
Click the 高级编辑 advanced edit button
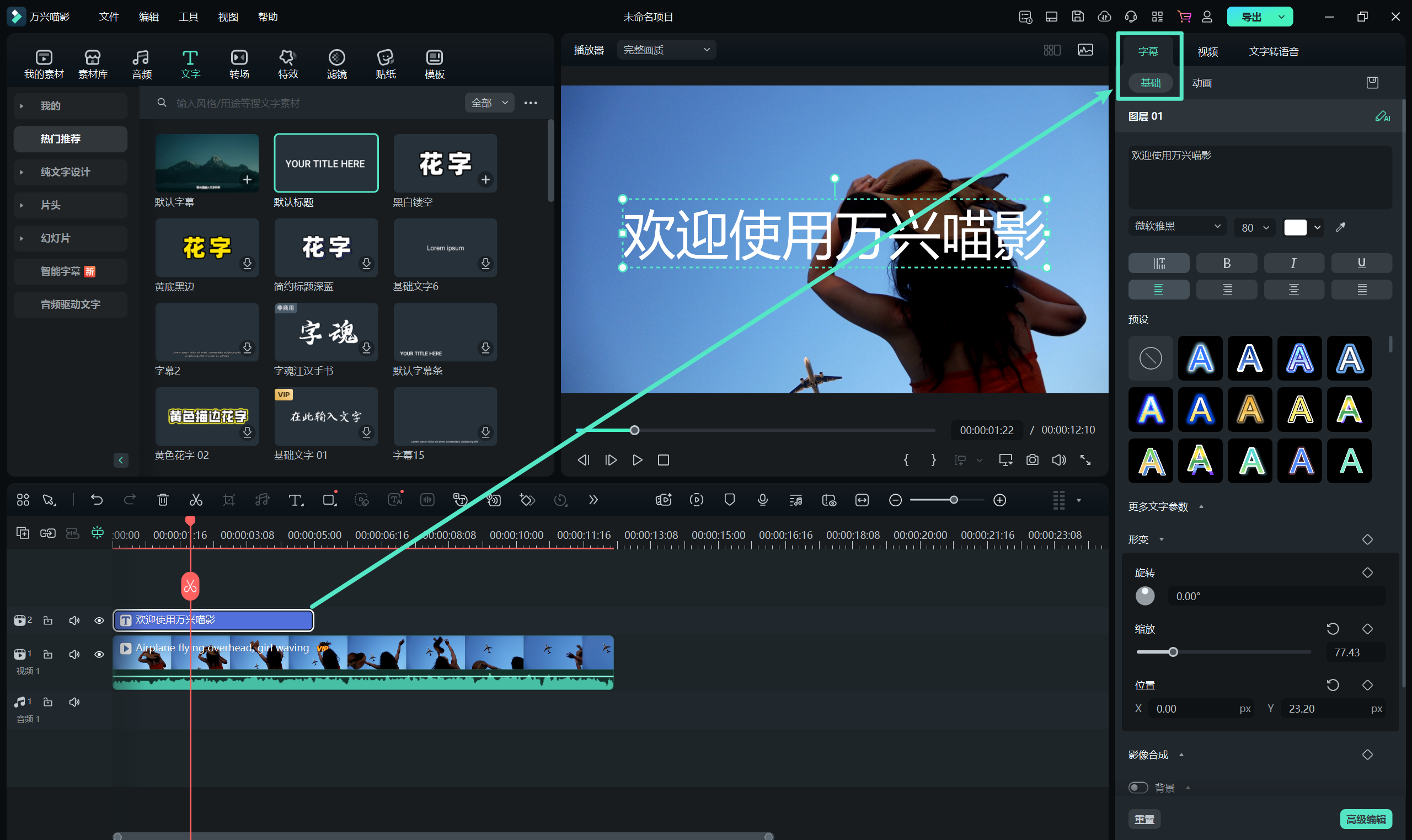(x=1366, y=819)
